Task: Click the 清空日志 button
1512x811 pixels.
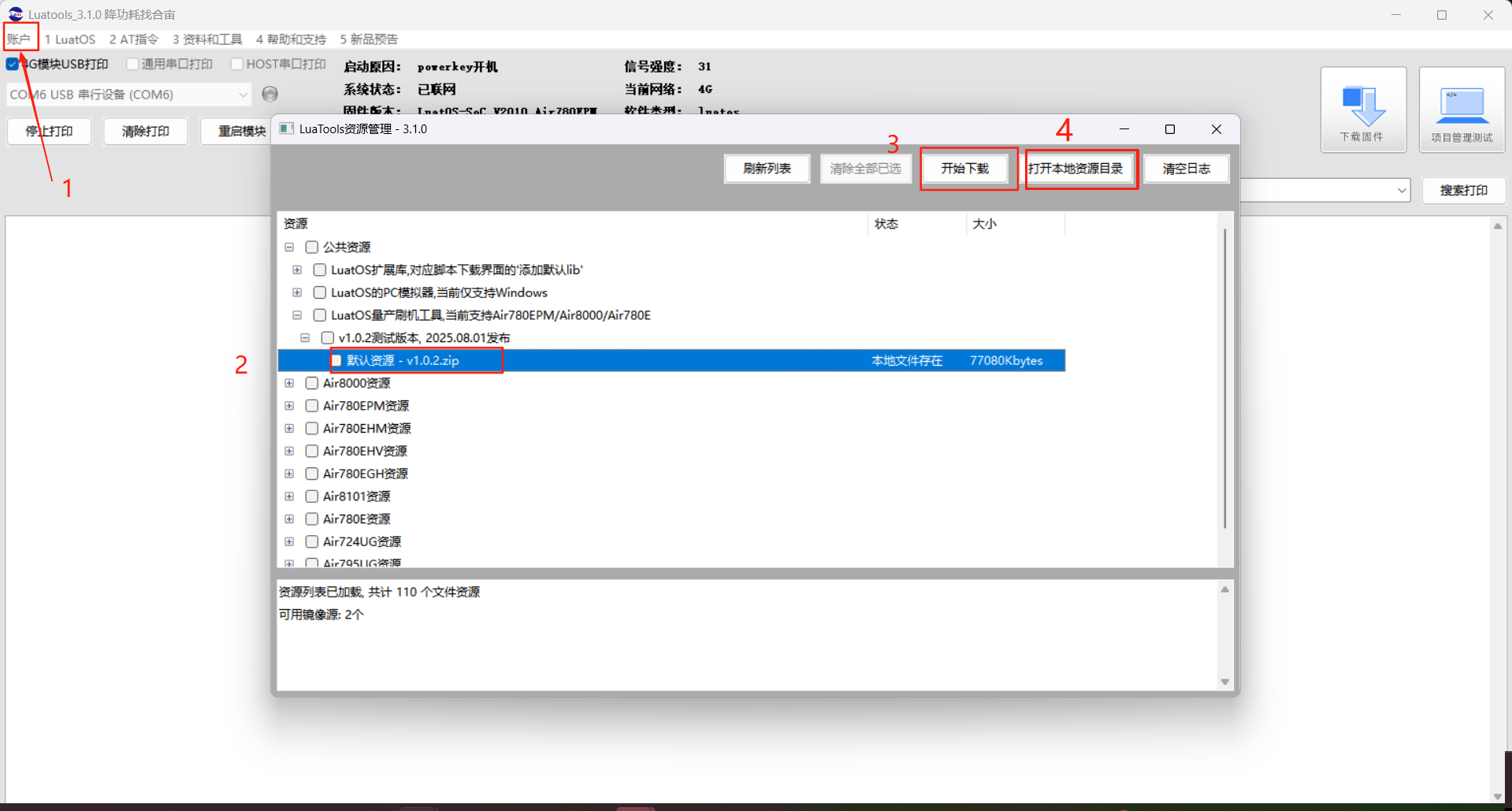Action: point(1186,169)
